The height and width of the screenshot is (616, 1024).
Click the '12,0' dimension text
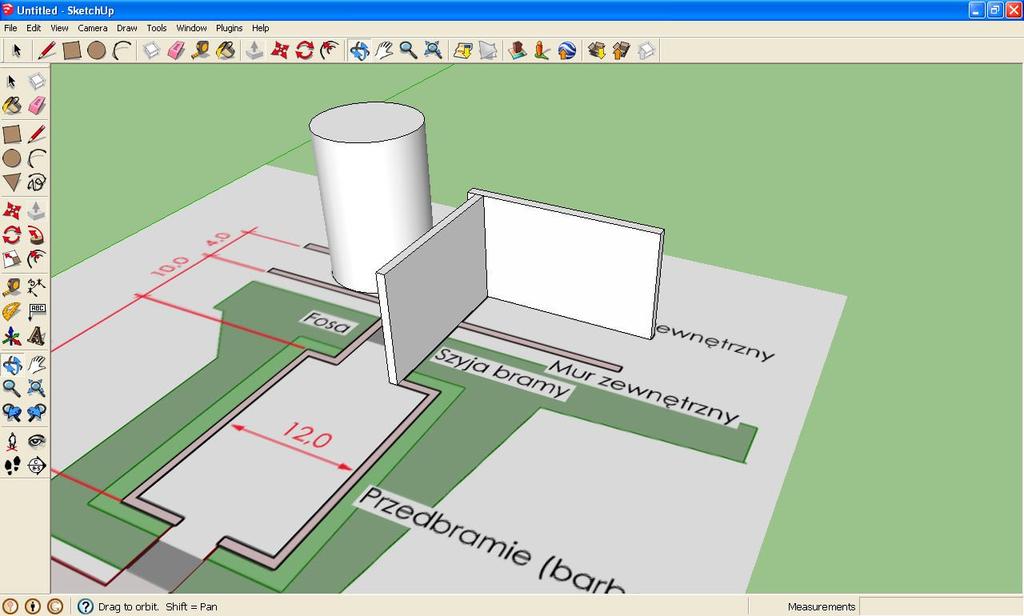[308, 434]
